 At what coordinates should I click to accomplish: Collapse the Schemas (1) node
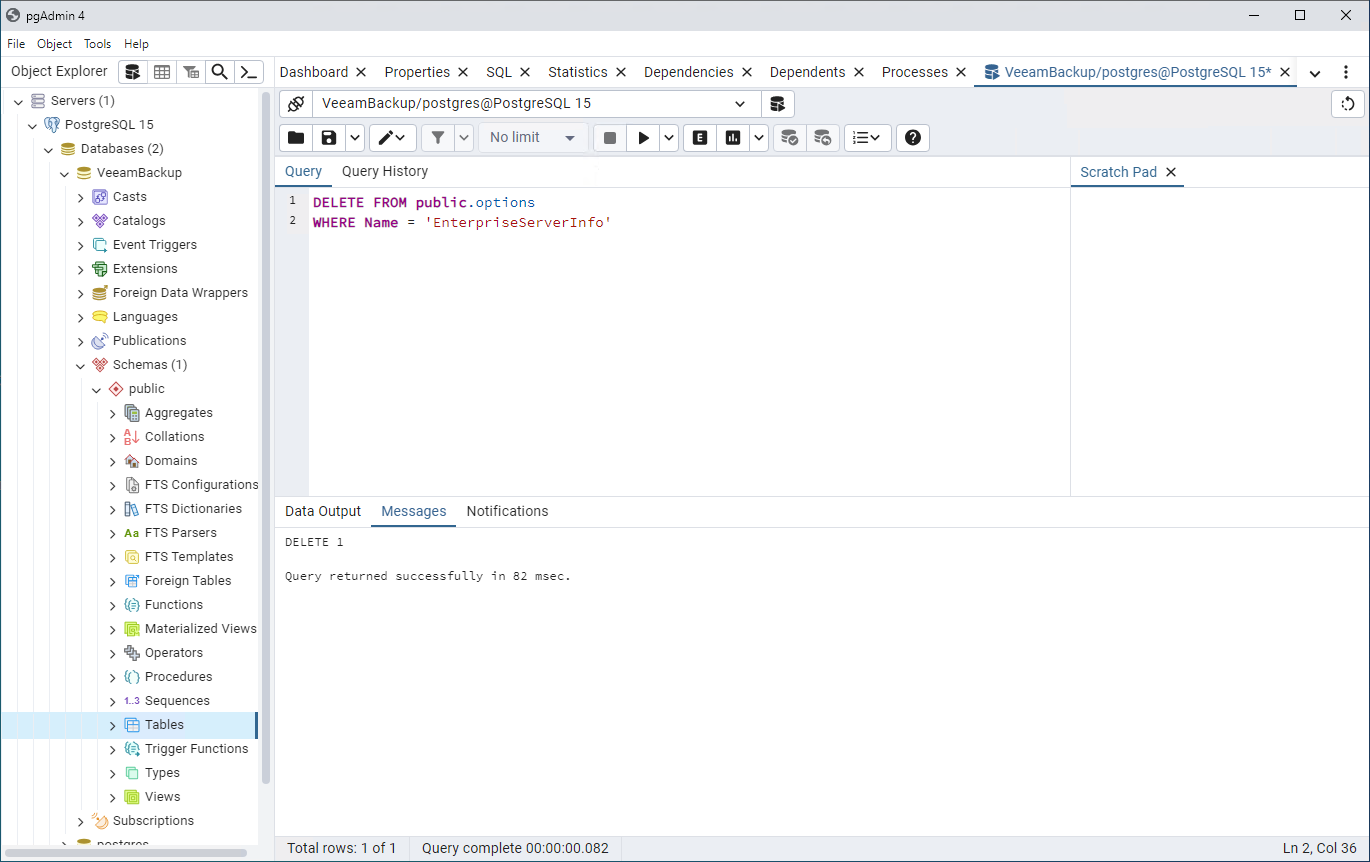click(x=81, y=365)
